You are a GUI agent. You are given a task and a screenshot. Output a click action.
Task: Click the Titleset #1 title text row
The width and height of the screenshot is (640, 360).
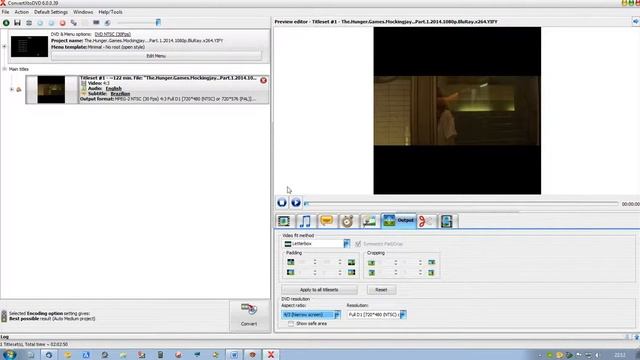pyautogui.click(x=169, y=78)
